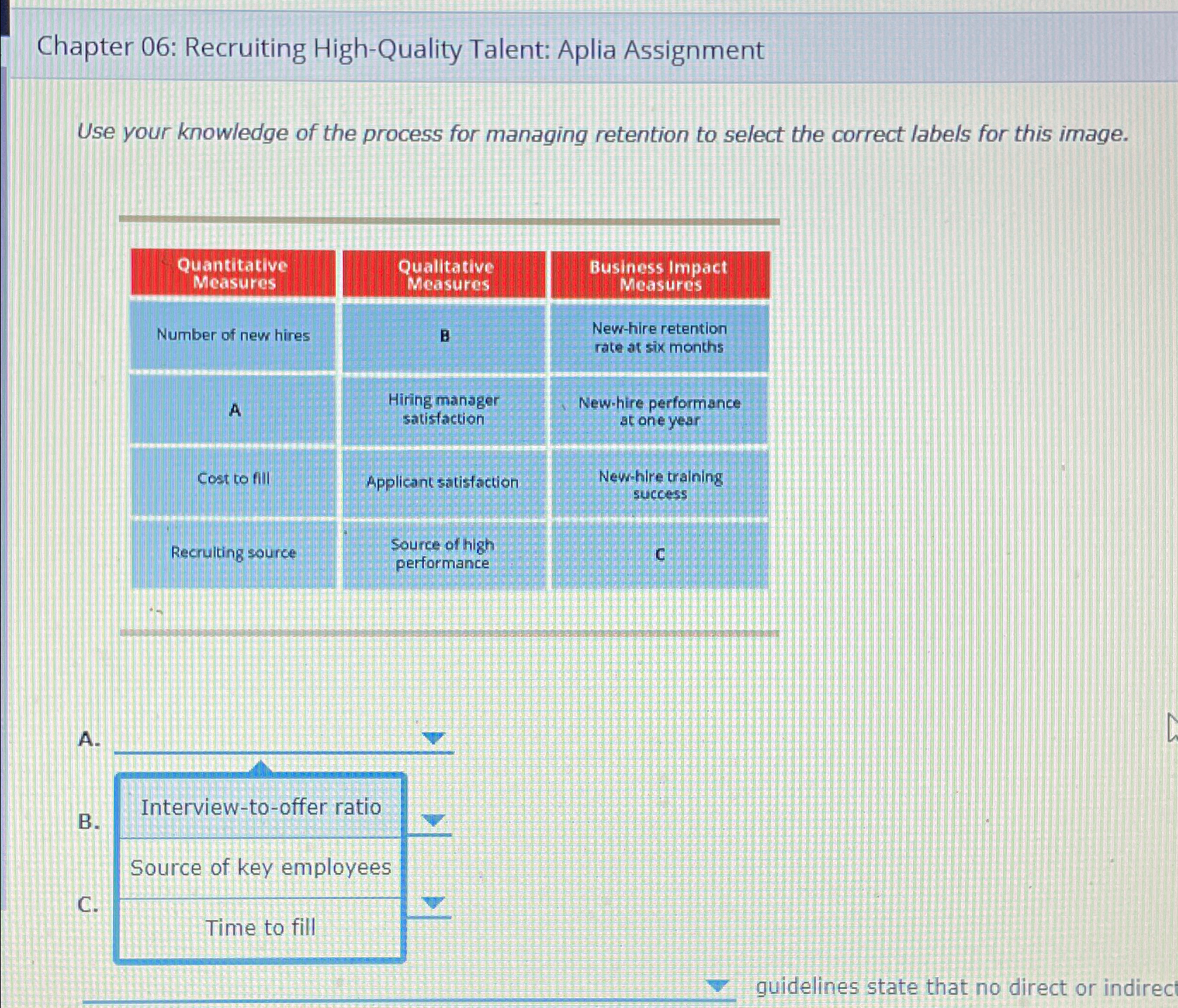Select the 'Recruiting source' cell

tap(233, 553)
